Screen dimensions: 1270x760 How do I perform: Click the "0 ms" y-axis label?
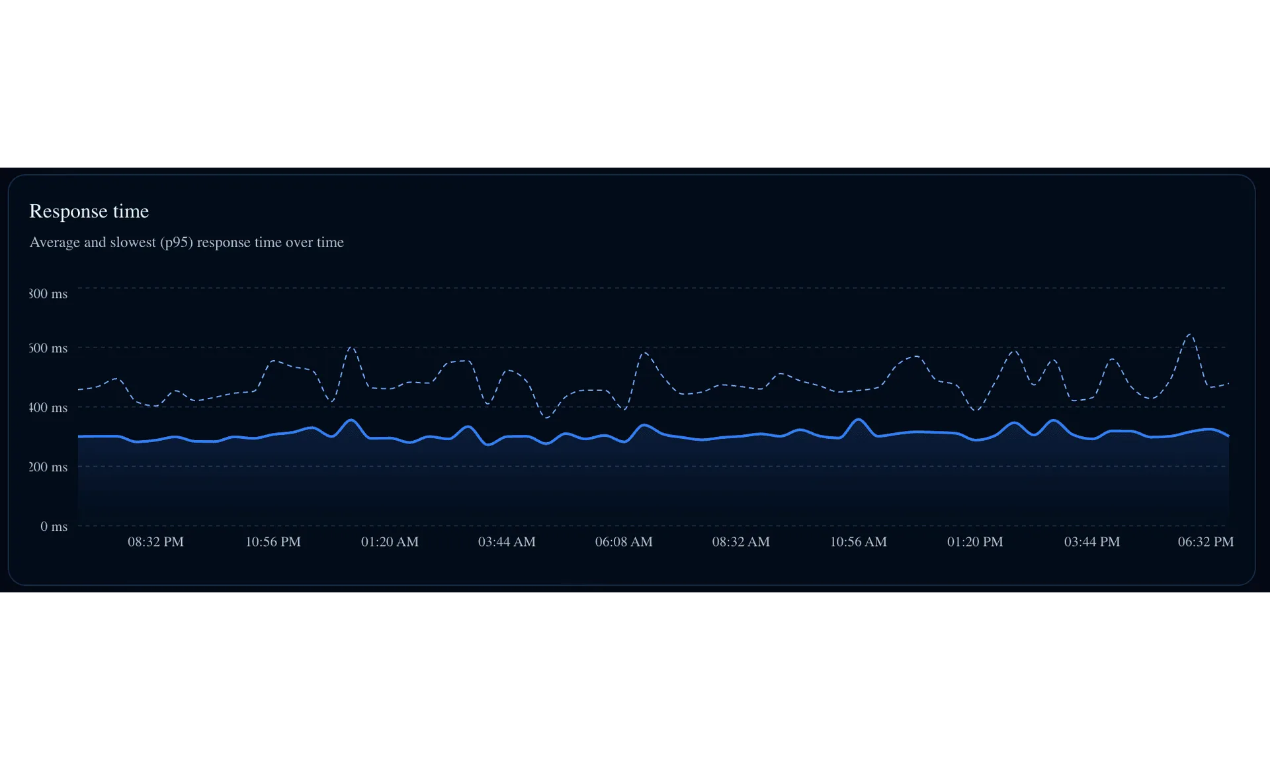tap(54, 526)
